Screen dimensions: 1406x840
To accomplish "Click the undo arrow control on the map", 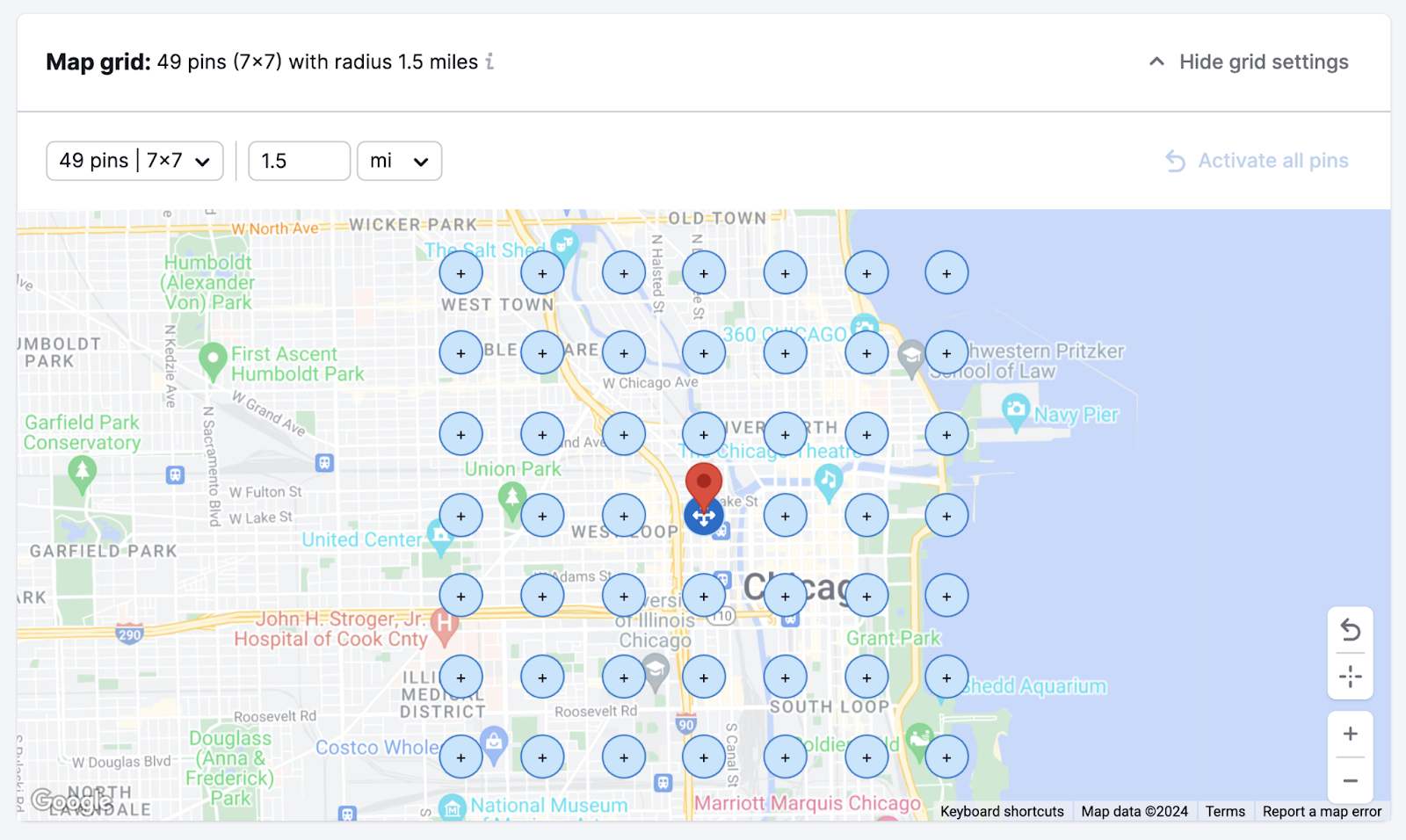I will coord(1350,630).
